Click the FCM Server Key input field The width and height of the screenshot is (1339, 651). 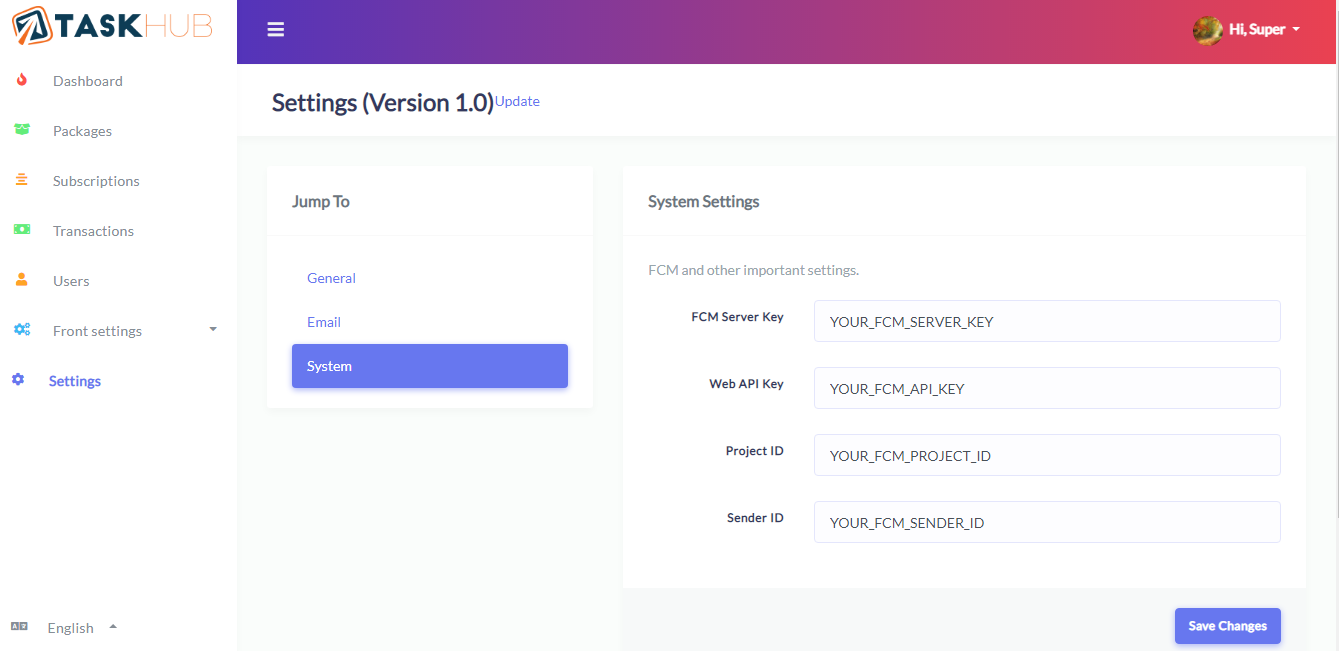[1046, 321]
